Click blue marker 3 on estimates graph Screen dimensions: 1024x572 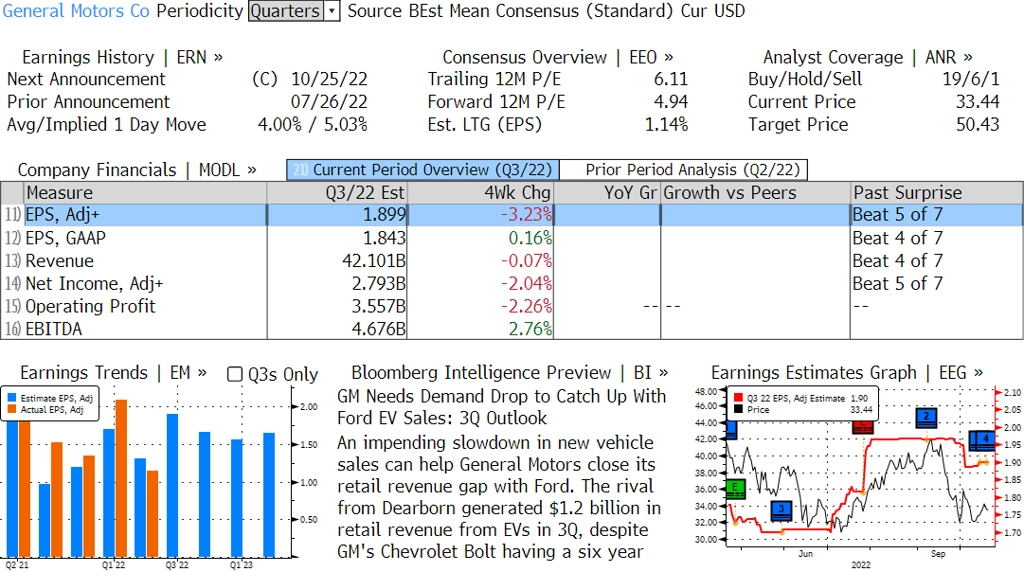pyautogui.click(x=781, y=510)
